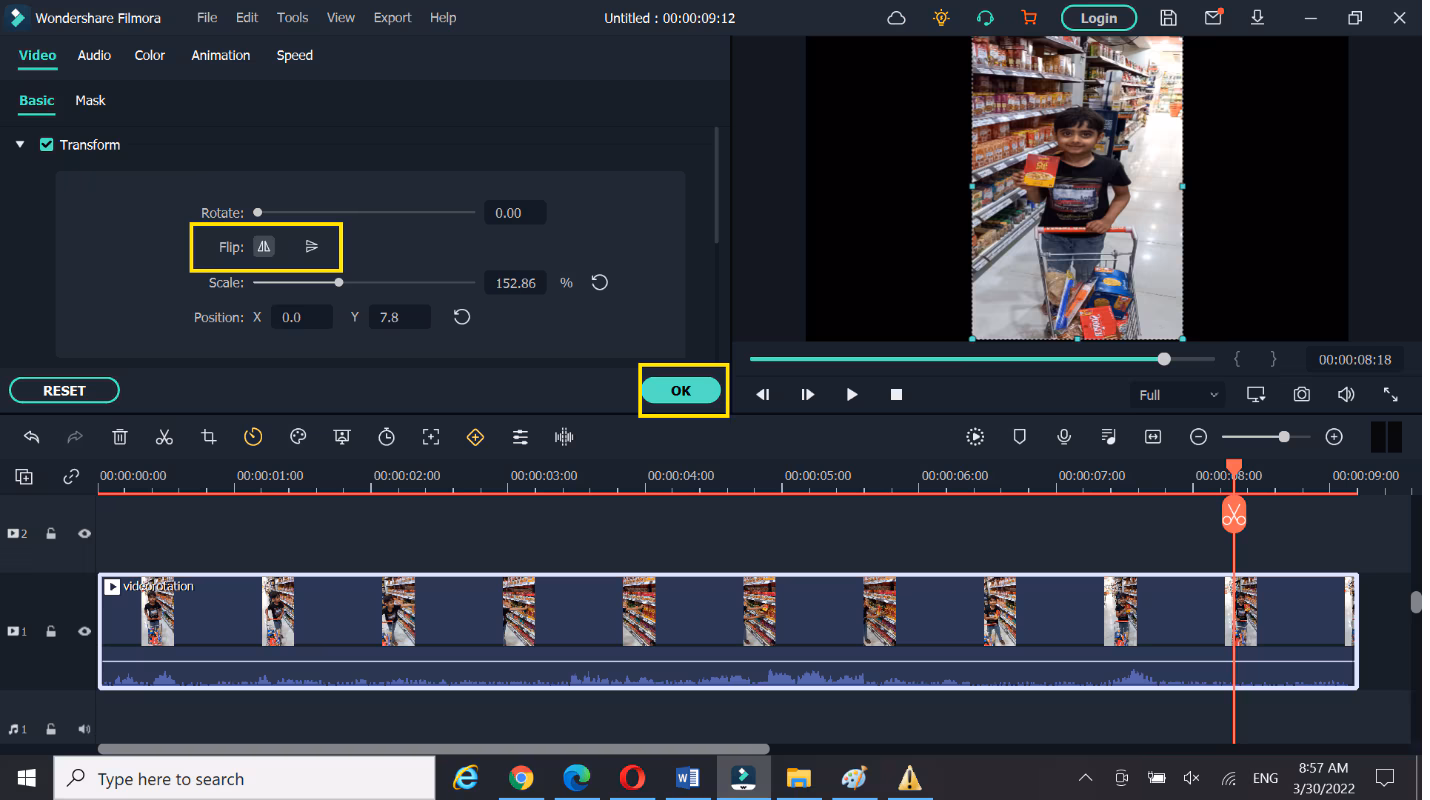Flip the clip horizontally
The image size is (1430, 800).
(x=264, y=246)
